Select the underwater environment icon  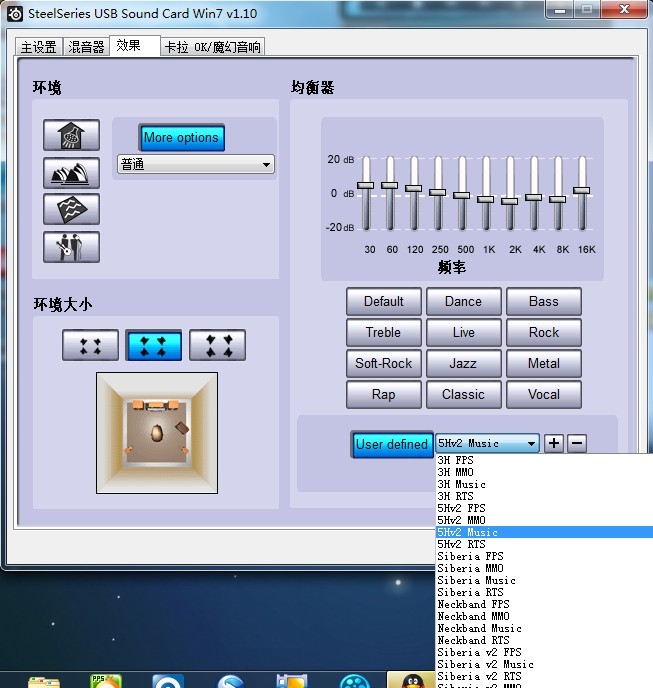point(71,209)
